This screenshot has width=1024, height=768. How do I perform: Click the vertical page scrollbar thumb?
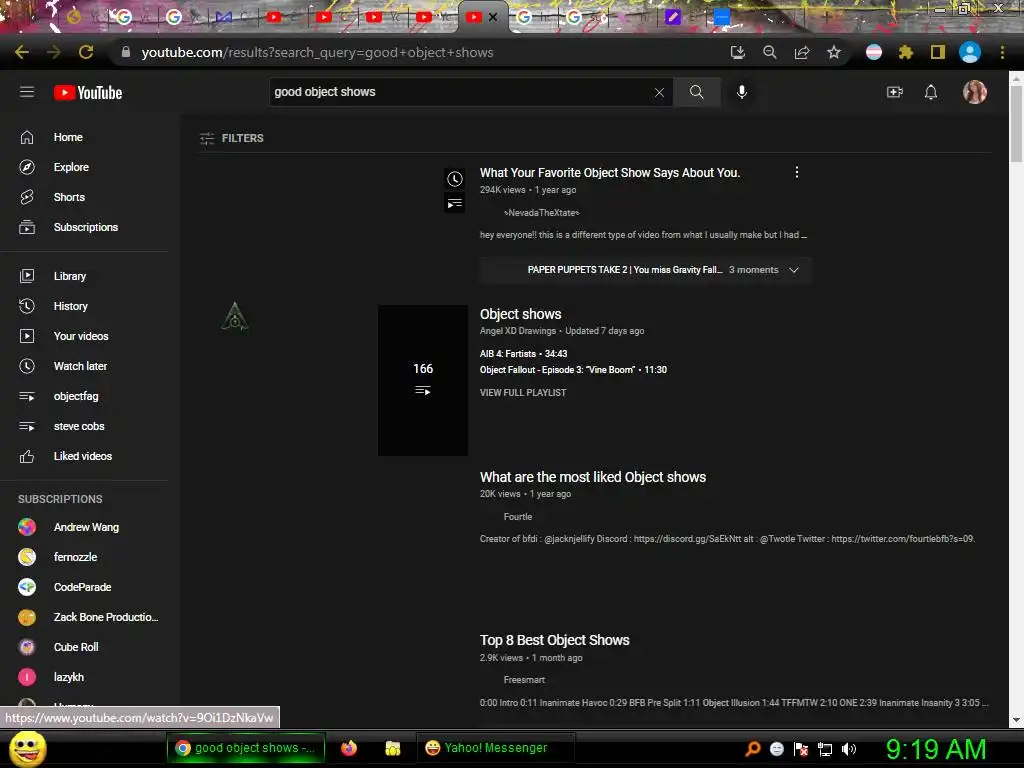tap(1016, 124)
